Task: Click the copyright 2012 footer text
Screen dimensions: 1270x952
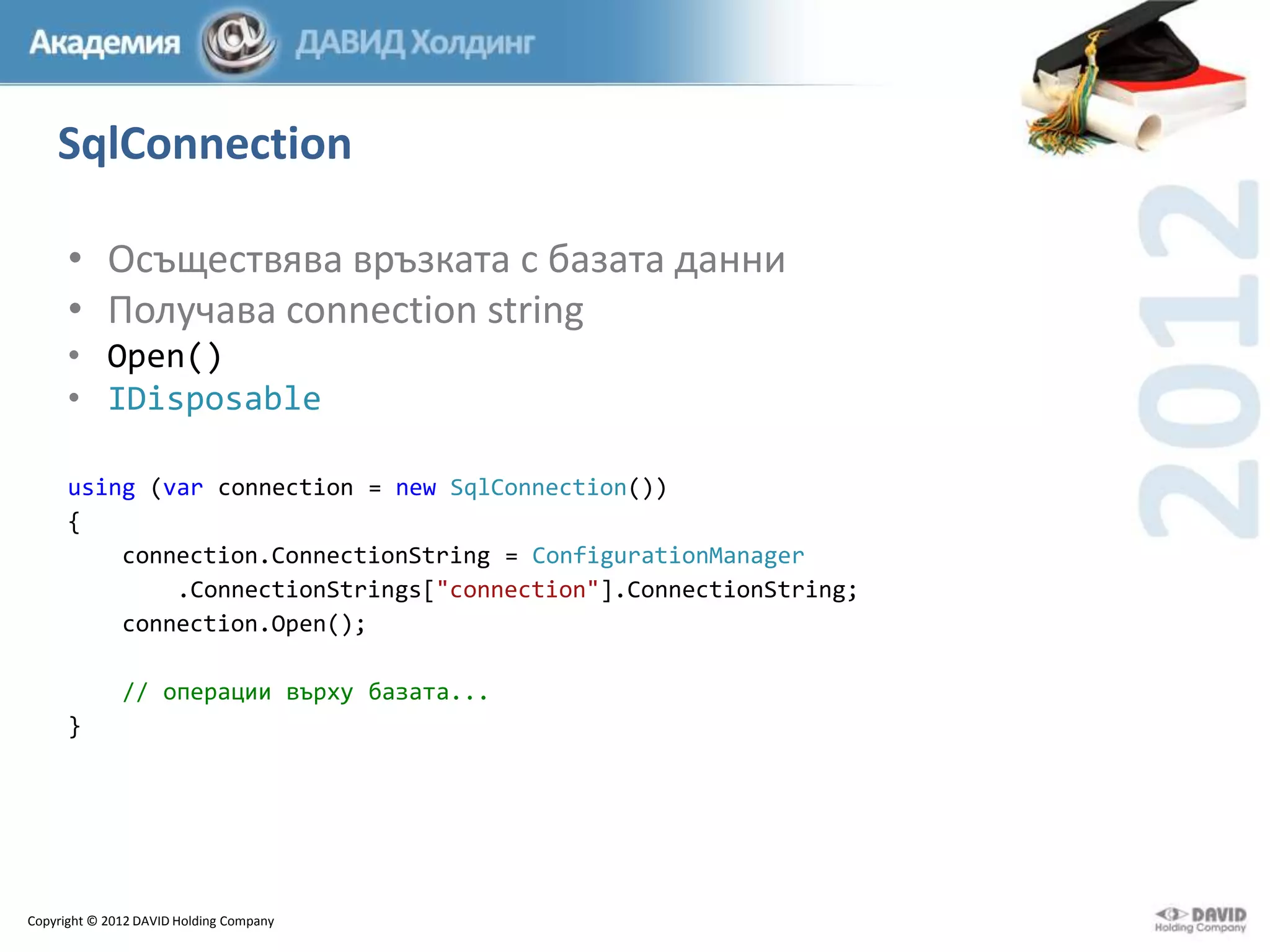Action: point(151,921)
